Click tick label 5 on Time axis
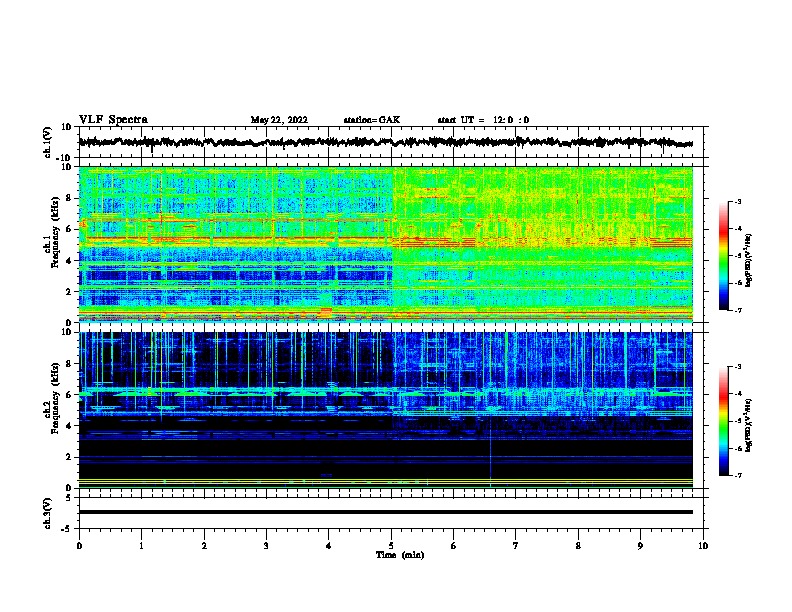Viewport: 792px width, 612px height. [x=391, y=546]
